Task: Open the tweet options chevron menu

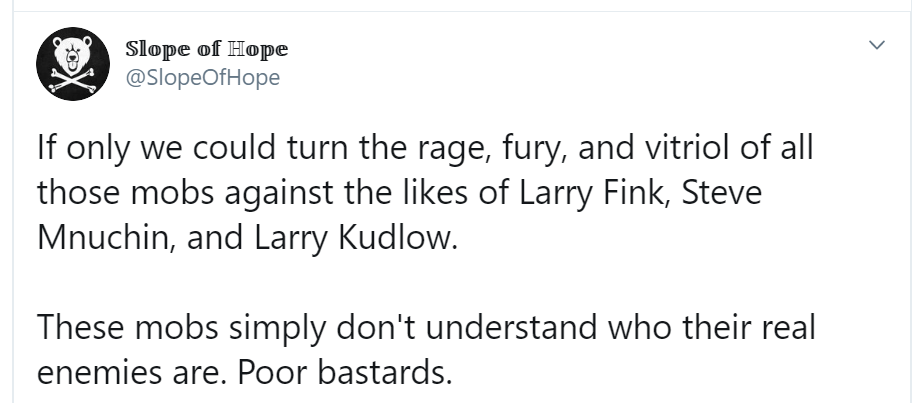Action: click(x=877, y=45)
